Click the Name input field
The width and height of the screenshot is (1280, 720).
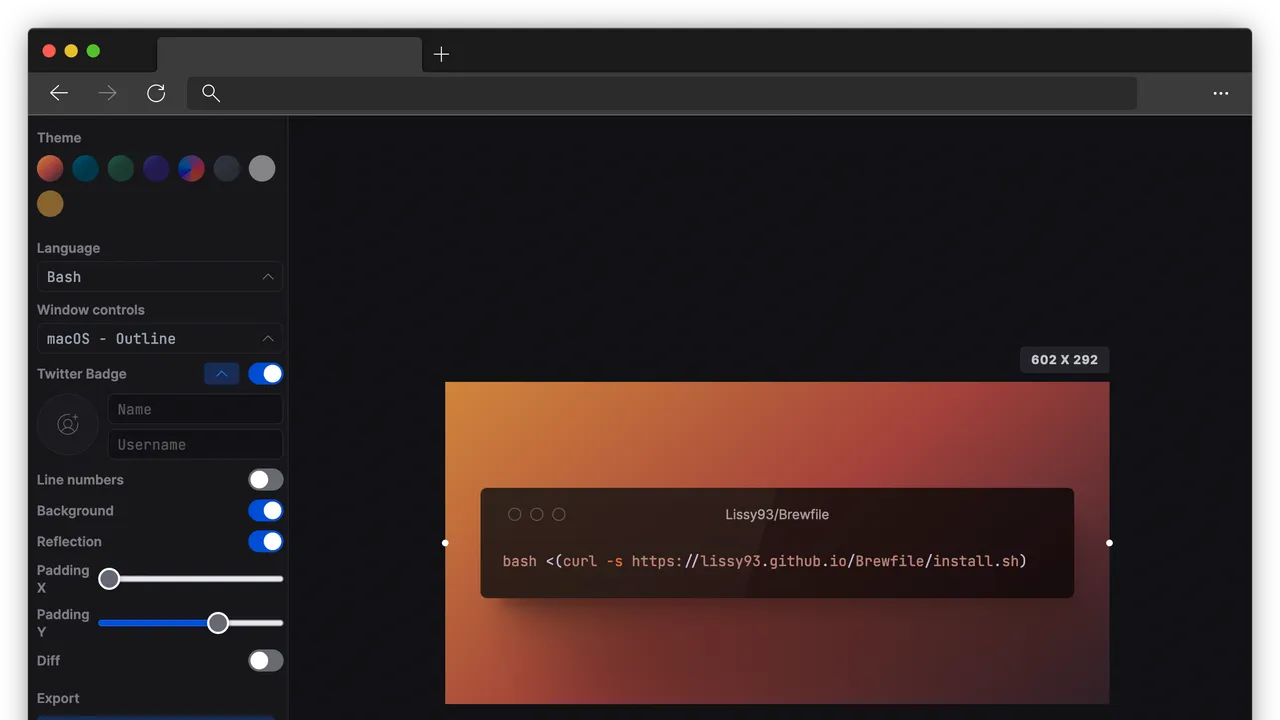tap(195, 409)
